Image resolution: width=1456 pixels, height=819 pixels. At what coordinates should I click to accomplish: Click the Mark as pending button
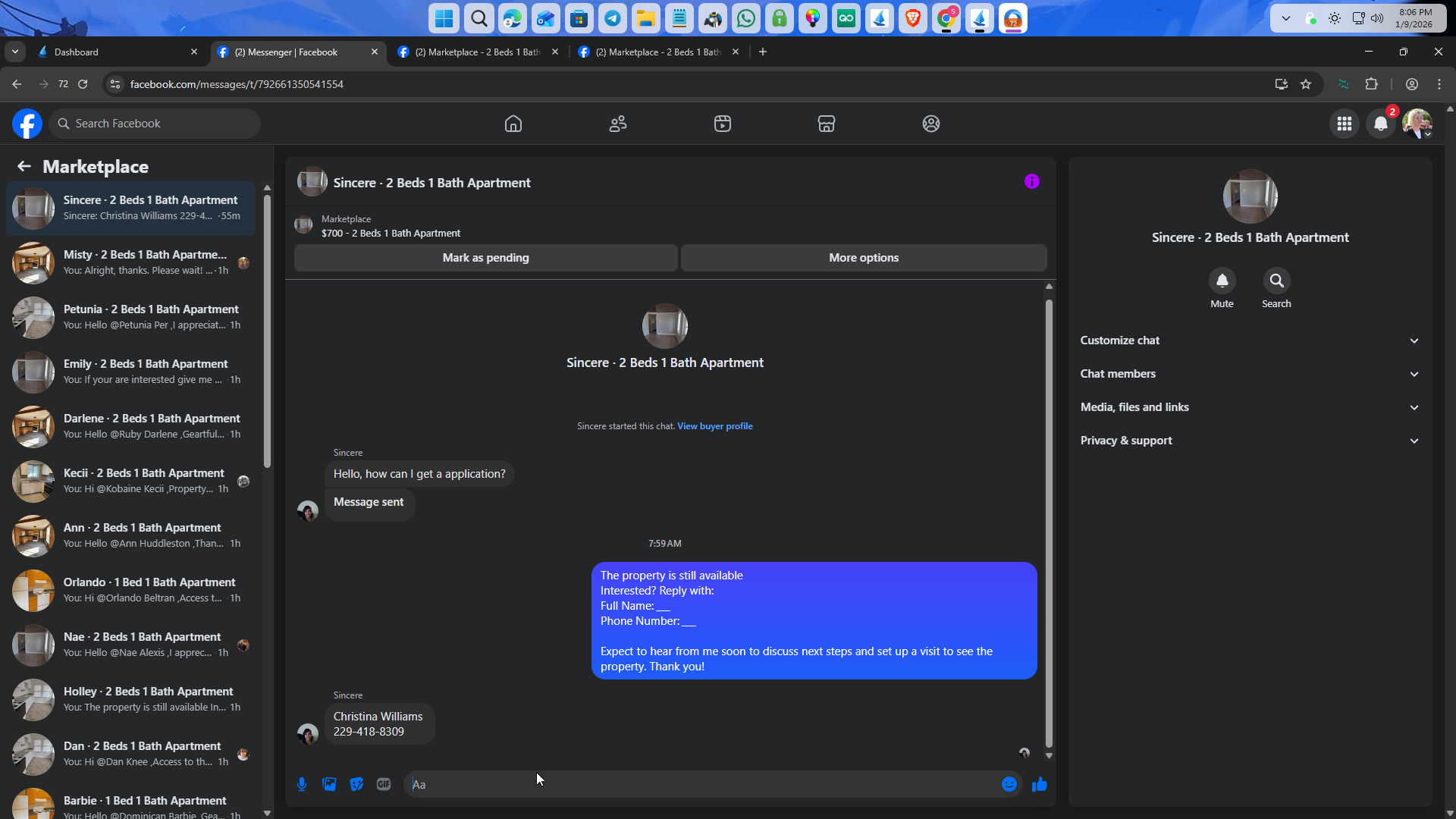485,258
